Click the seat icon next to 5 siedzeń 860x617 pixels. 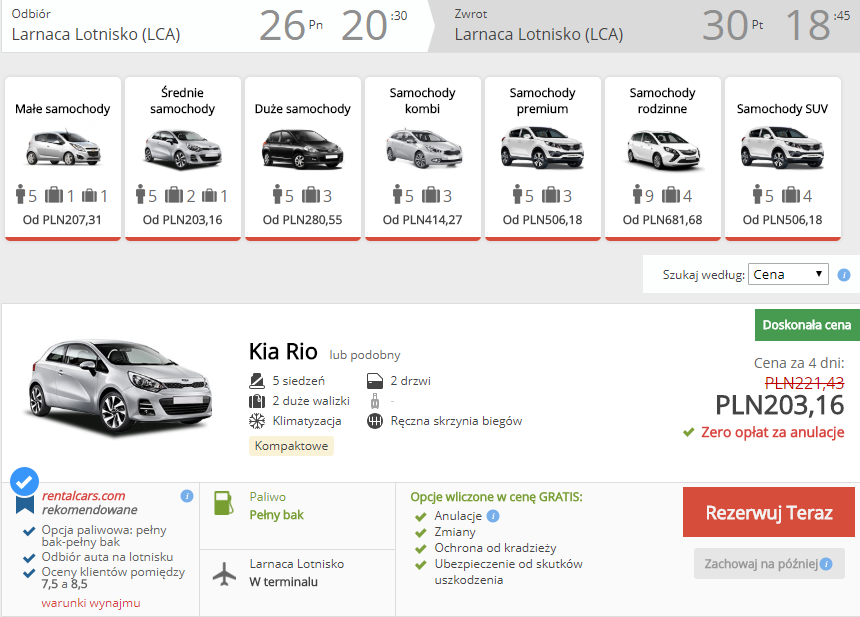pyautogui.click(x=257, y=381)
